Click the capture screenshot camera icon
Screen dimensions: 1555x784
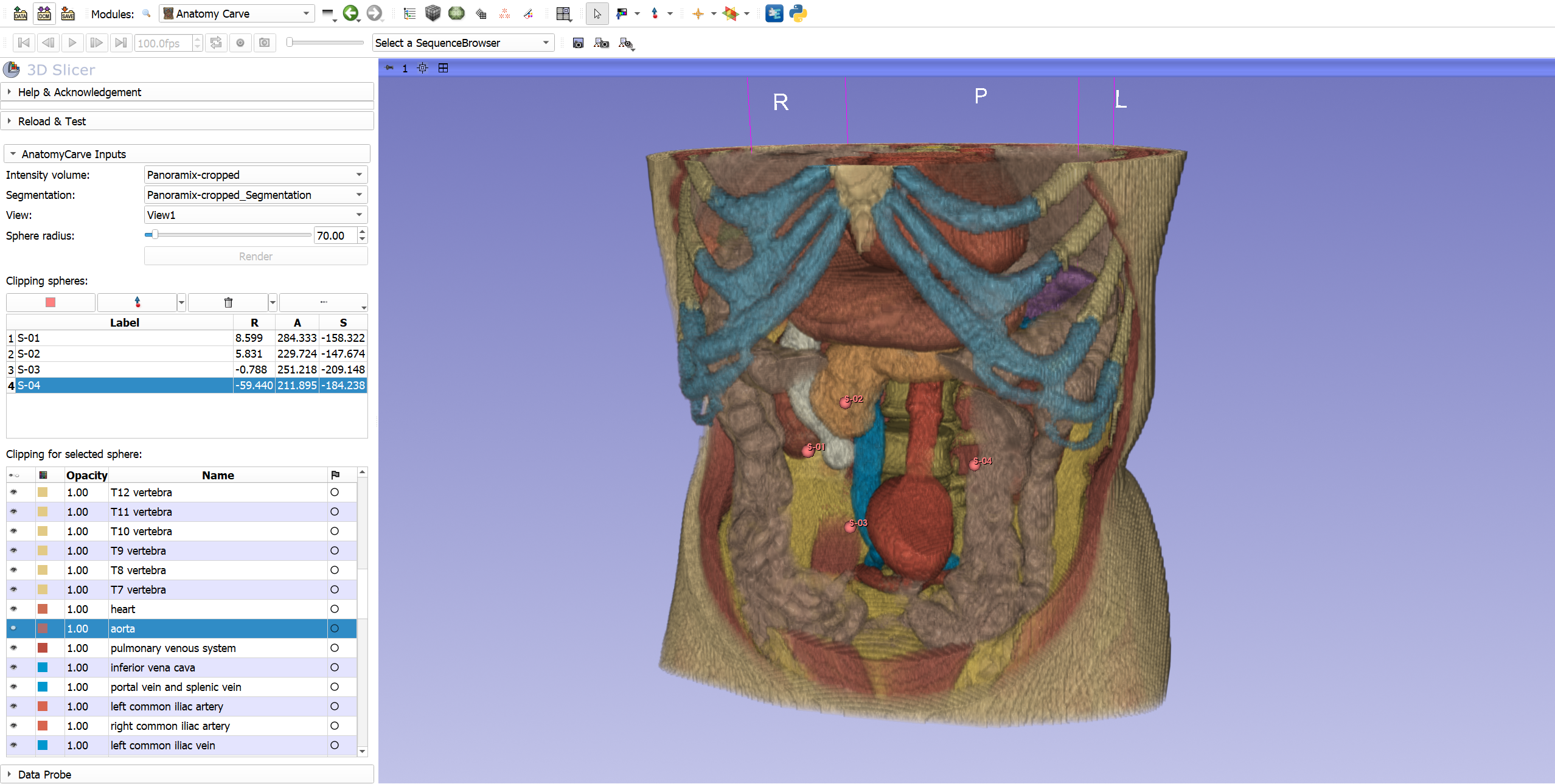pos(578,43)
